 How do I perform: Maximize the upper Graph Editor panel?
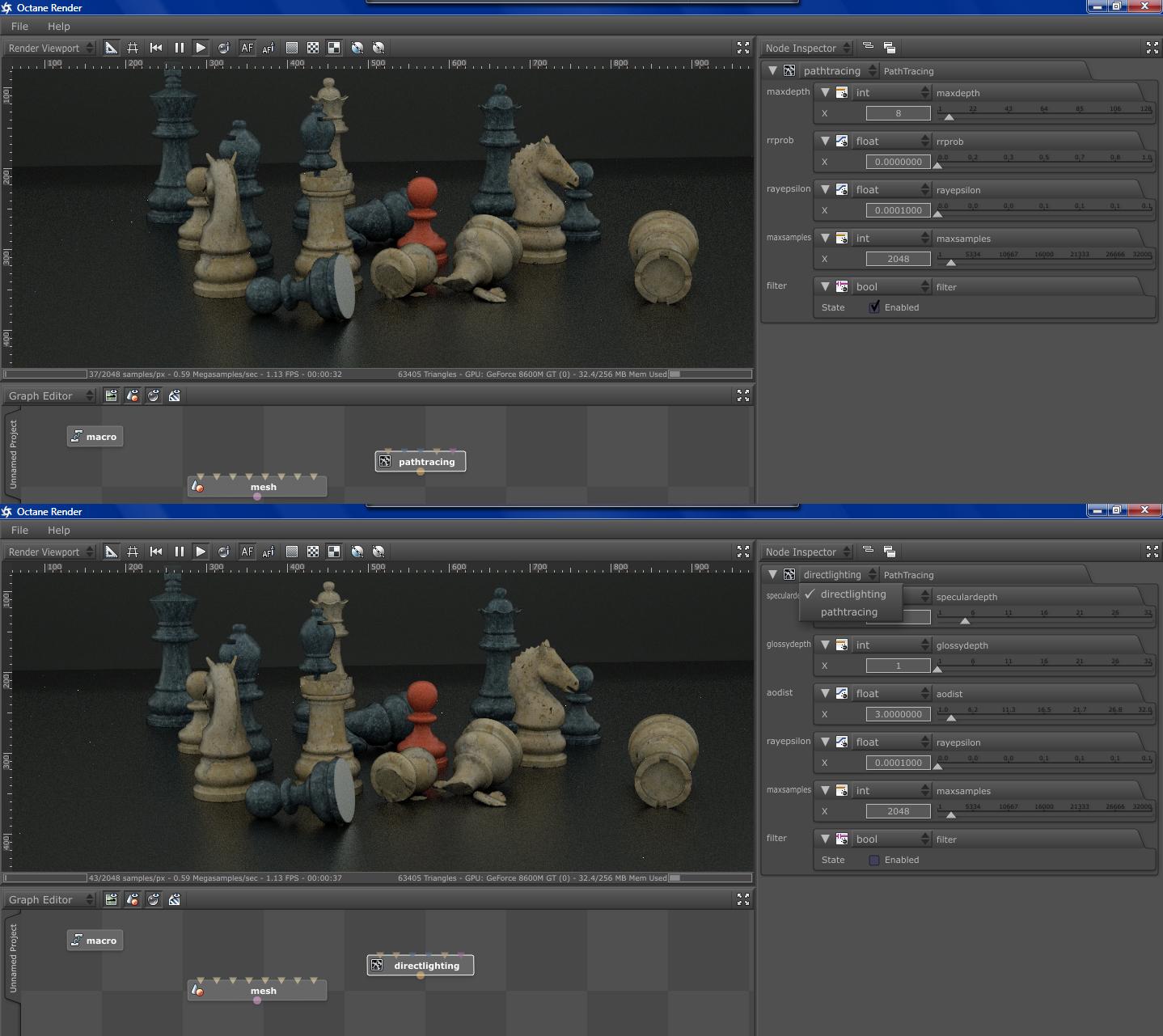743,395
